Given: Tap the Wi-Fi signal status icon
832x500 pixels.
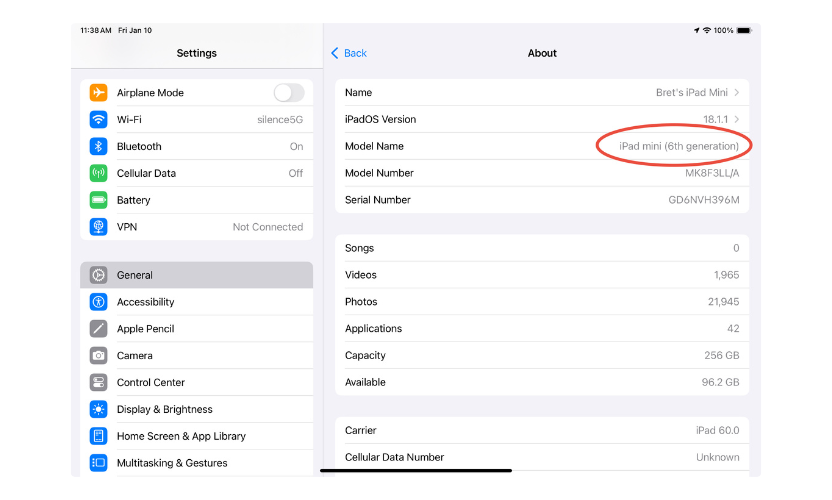Looking at the screenshot, I should pos(707,30).
